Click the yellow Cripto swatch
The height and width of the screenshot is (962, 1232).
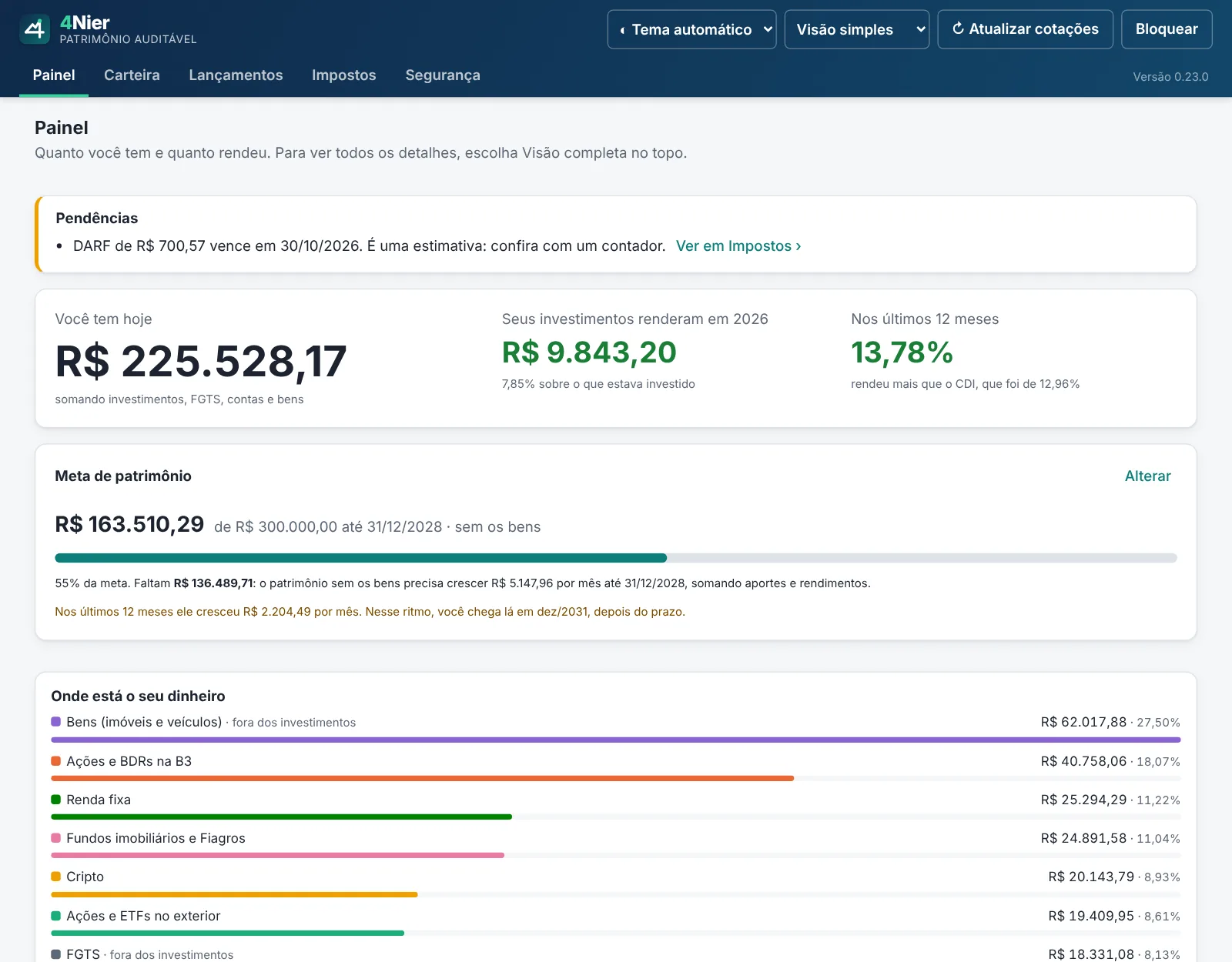point(55,877)
